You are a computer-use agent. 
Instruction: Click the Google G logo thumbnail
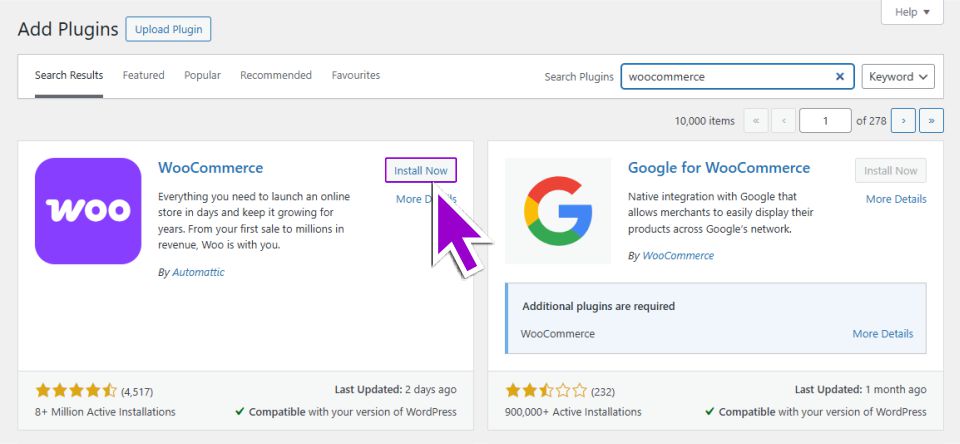click(x=558, y=211)
